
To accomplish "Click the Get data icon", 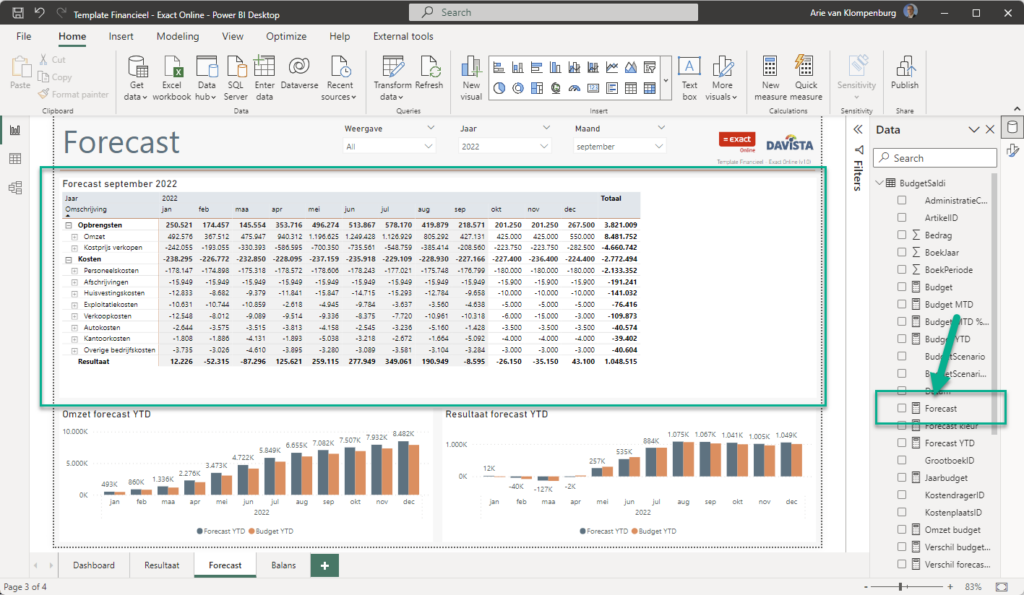I will 137,74.
